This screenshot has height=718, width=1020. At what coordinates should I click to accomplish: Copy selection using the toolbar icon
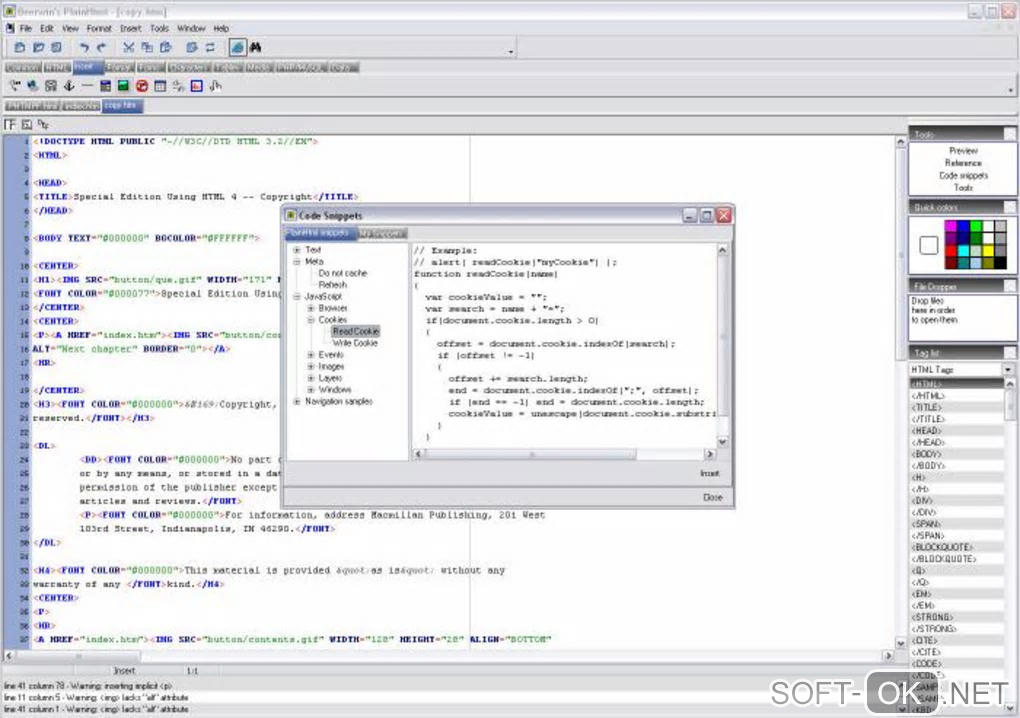pyautogui.click(x=147, y=47)
